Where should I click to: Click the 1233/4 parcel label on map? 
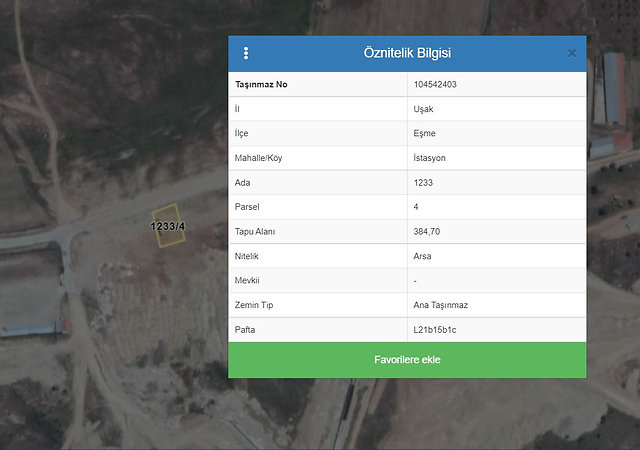click(x=168, y=226)
